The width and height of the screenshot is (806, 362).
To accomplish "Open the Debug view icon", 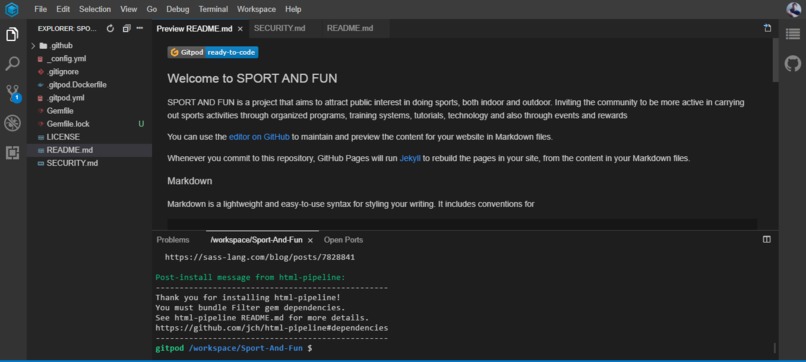I will 12,123.
